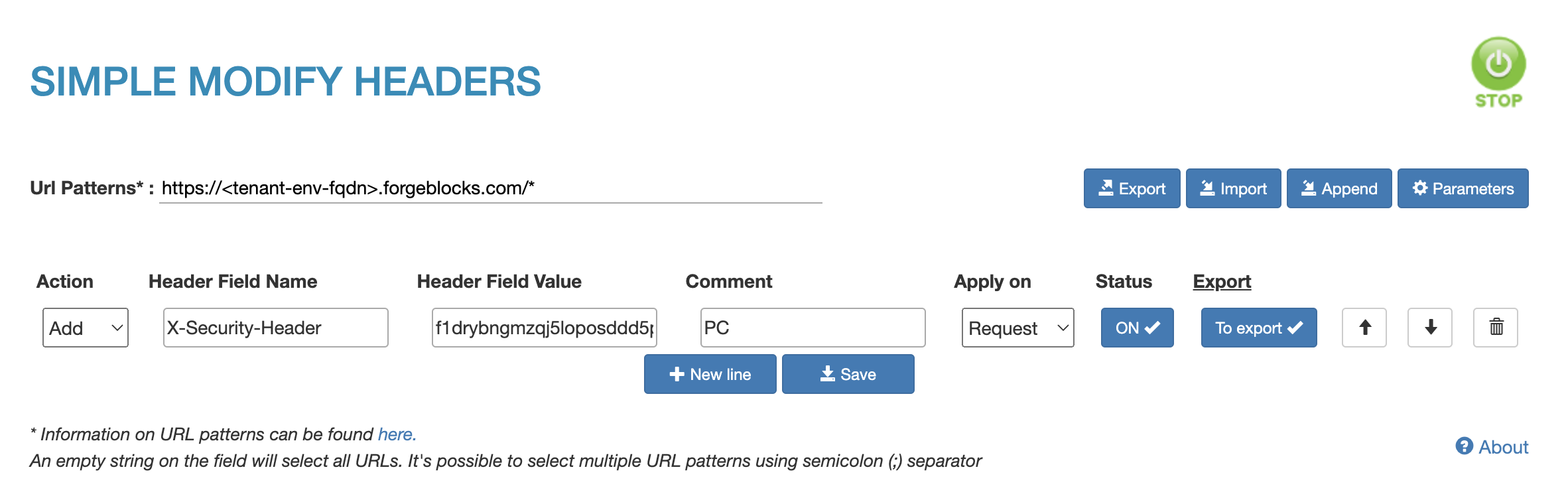Open Parameters via the gear icon

[x=1462, y=188]
